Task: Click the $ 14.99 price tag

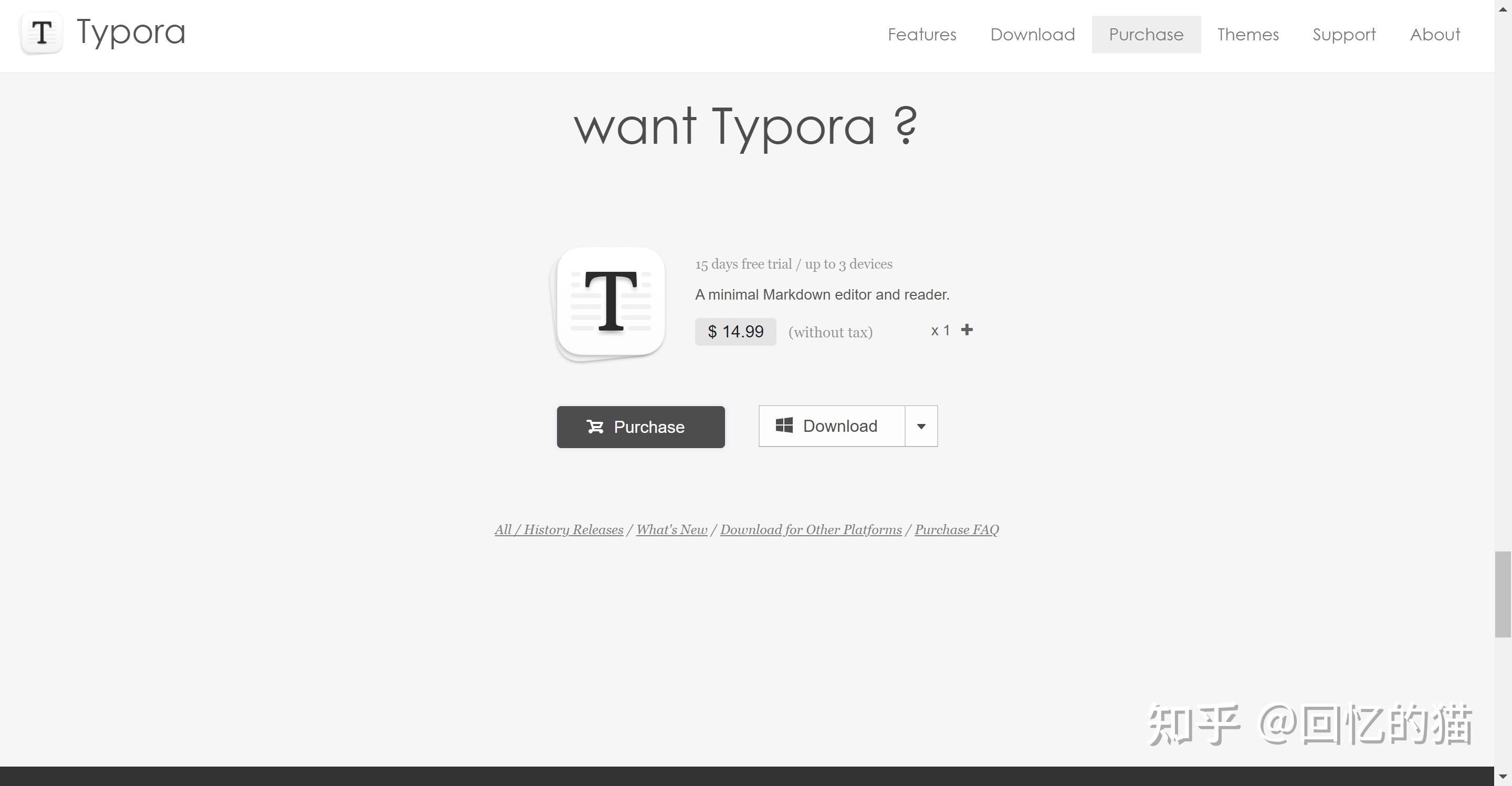Action: (736, 332)
